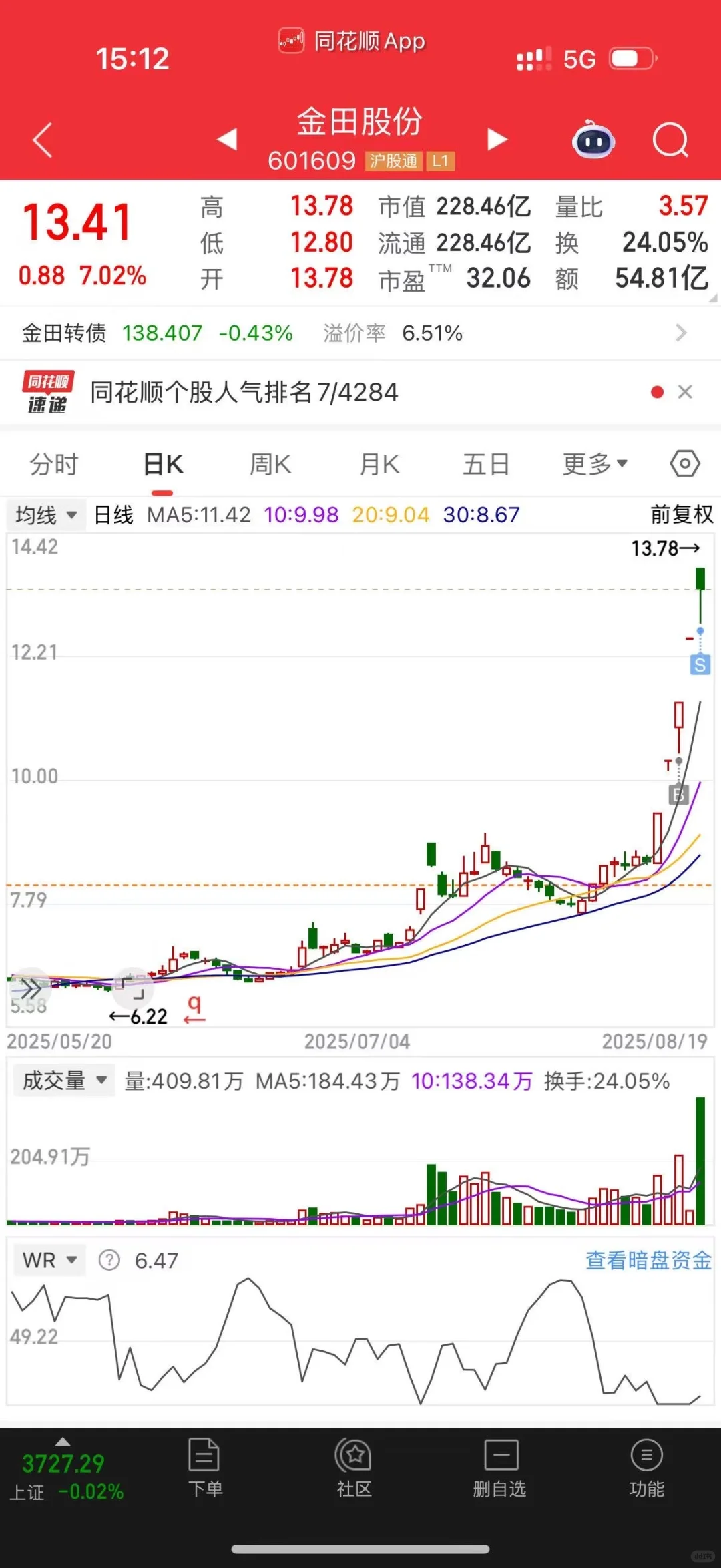Tap the tallest green volume bar
721x1568 pixels.
(700, 1160)
